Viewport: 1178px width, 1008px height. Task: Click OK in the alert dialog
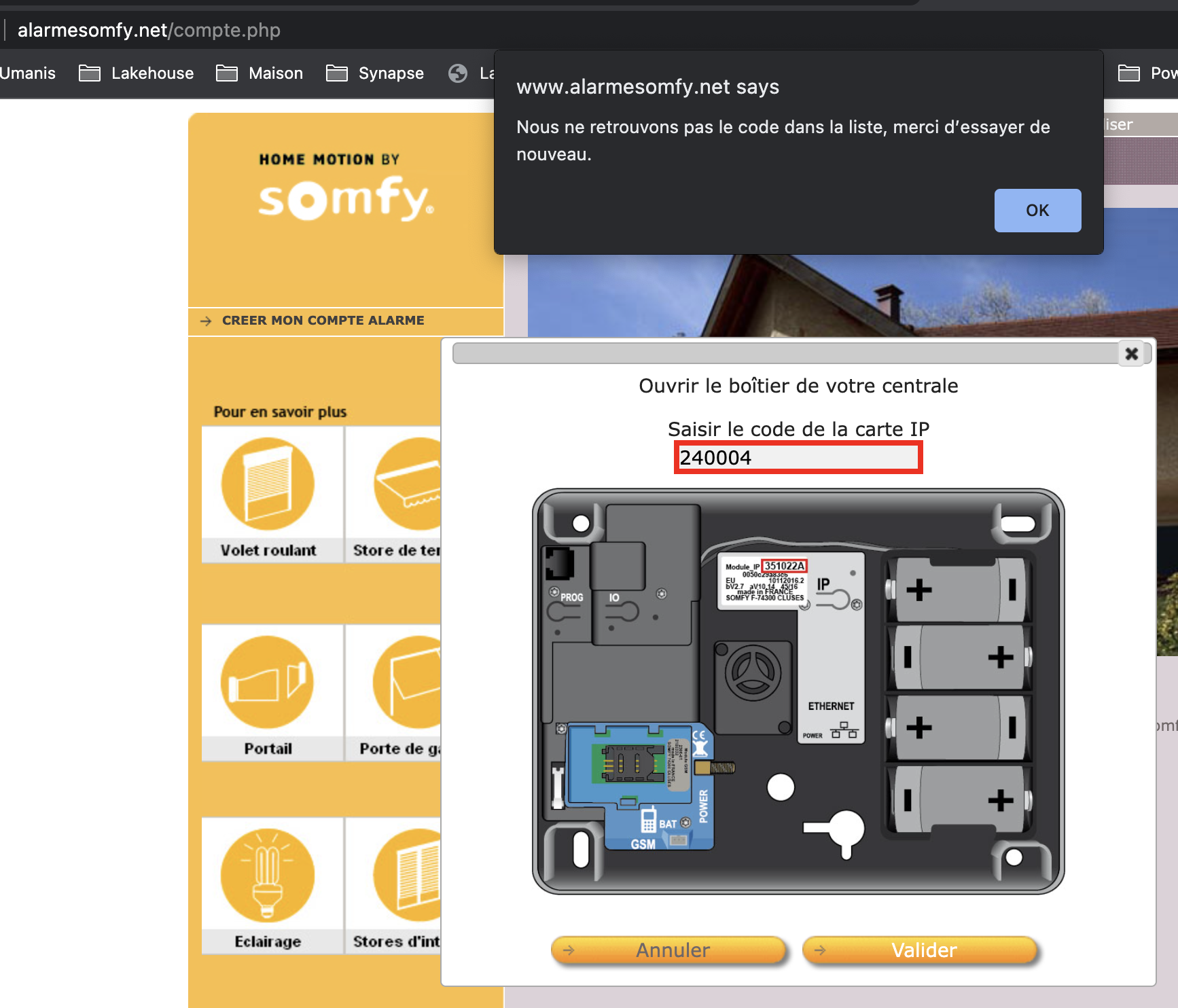click(1037, 211)
